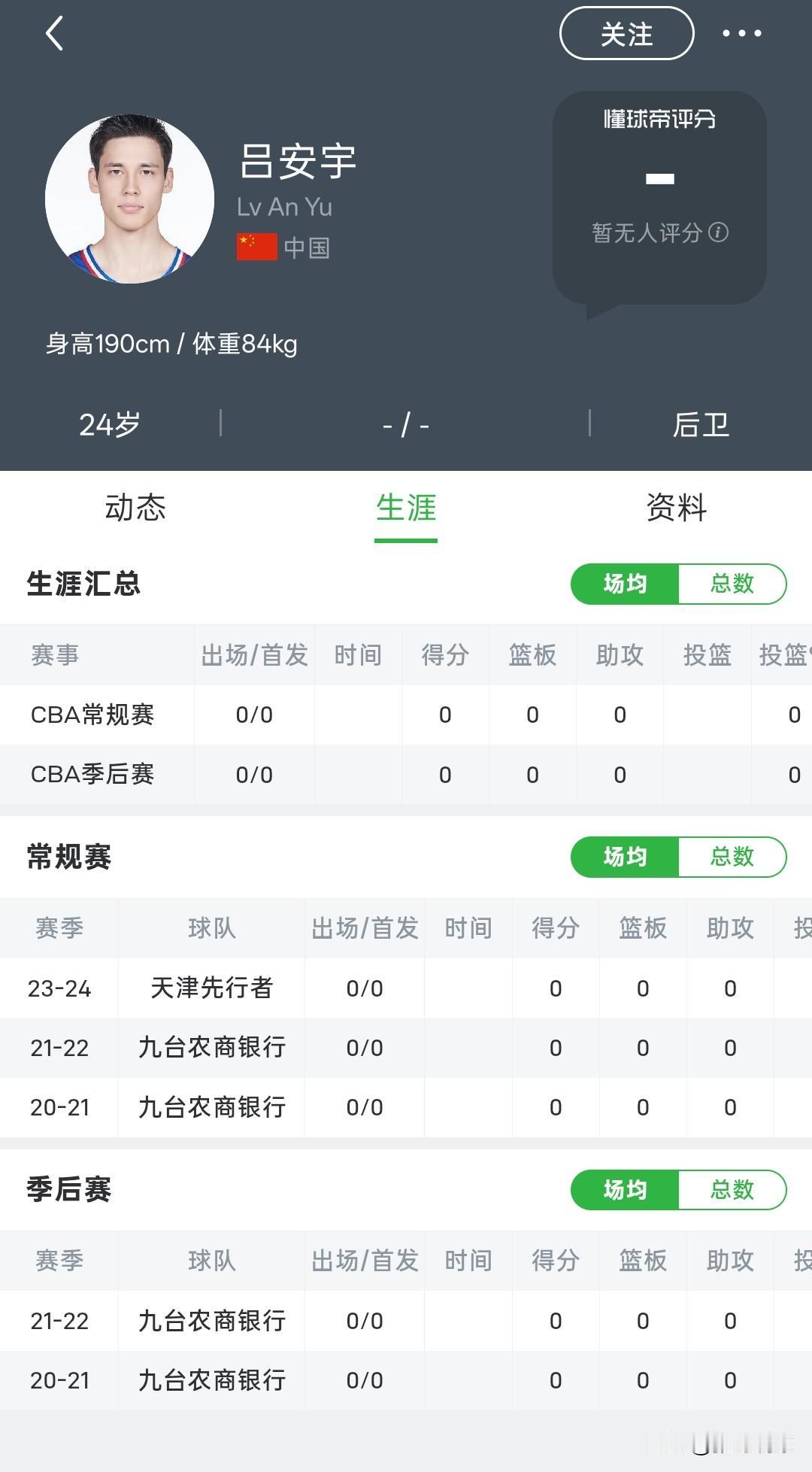The height and width of the screenshot is (1472, 812).
Task: View Lv An Yu's profile photo
Action: [129, 199]
